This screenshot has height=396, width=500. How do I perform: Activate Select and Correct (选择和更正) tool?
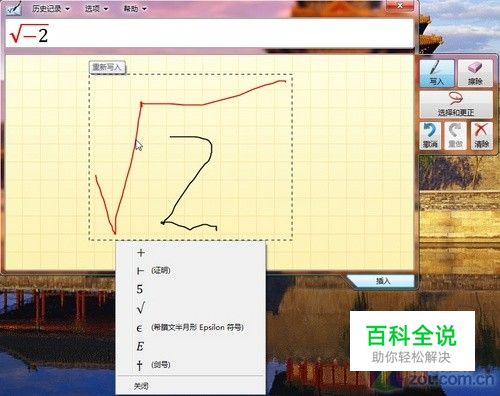(x=456, y=105)
